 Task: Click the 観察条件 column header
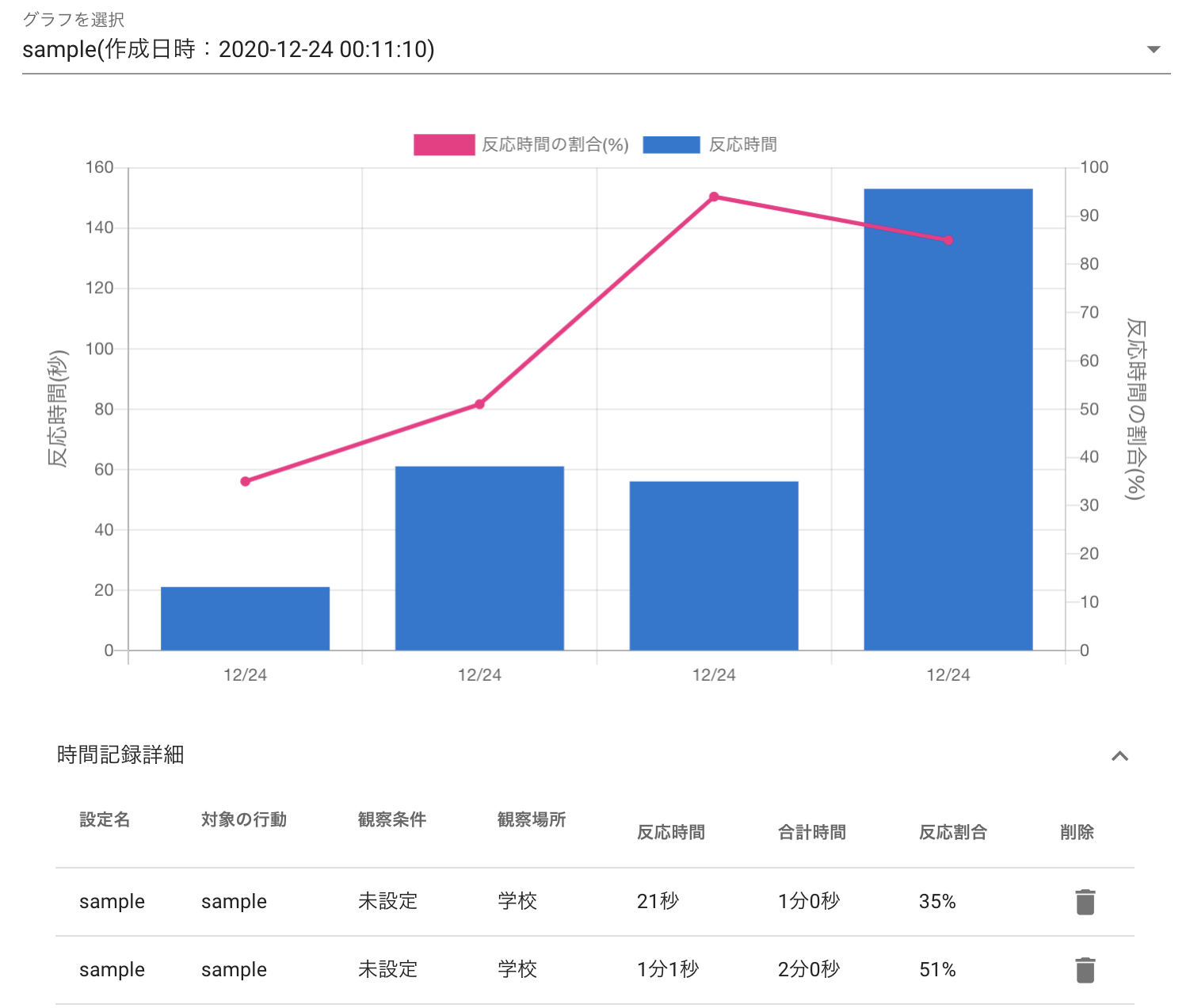392,819
